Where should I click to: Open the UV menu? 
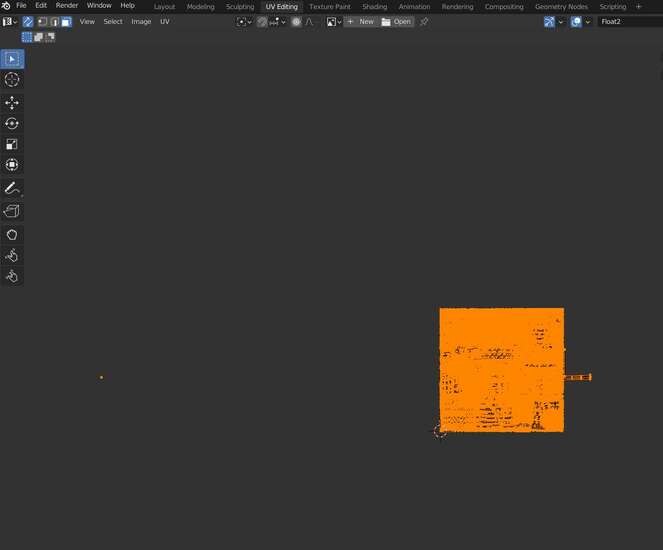164,22
